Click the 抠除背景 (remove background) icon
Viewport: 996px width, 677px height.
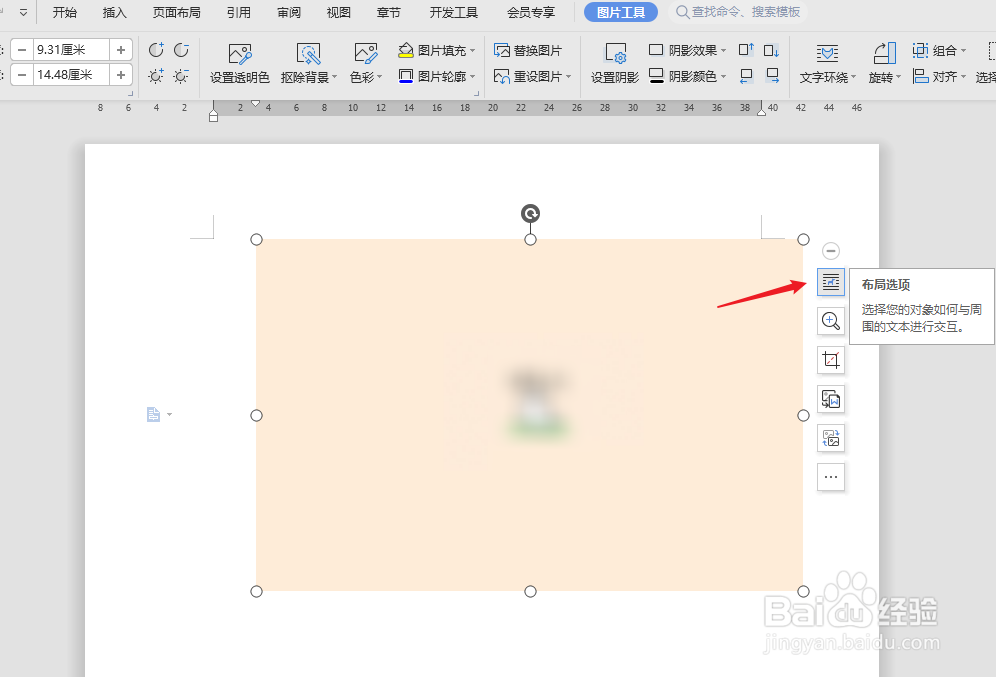(x=308, y=55)
